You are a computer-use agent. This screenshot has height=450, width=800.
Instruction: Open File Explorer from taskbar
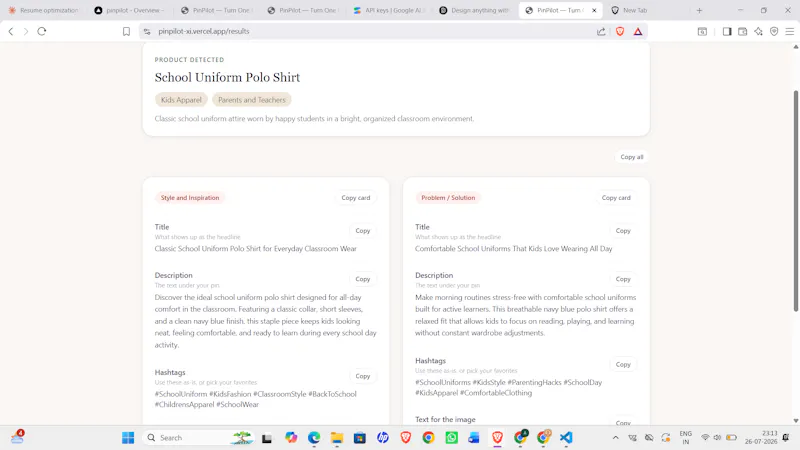point(337,438)
